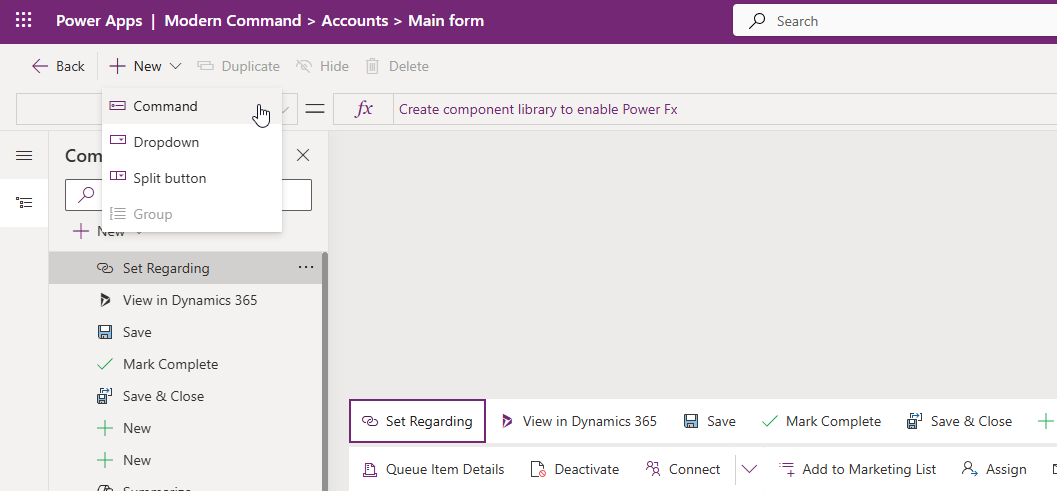The image size is (1057, 491).
Task: Click Save & Close in preview bar
Action: click(959, 422)
